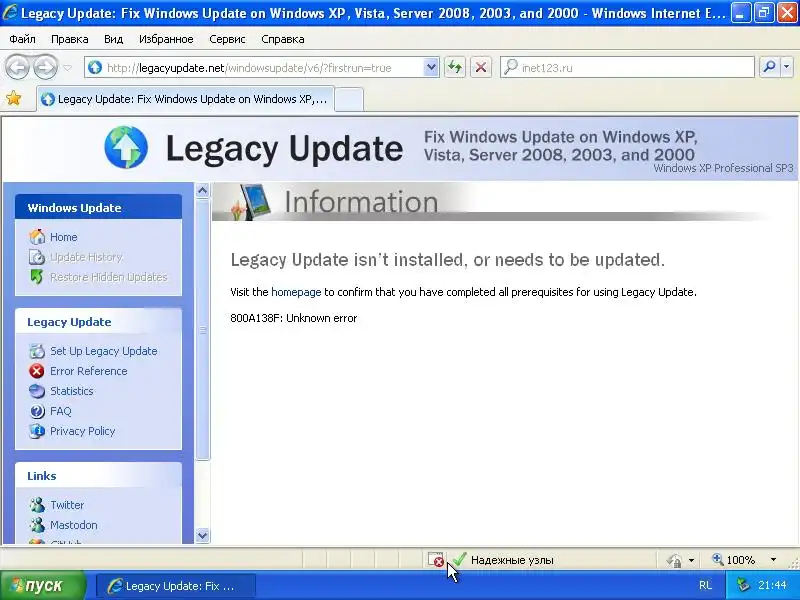800x600 pixels.
Task: Click sidebar scrollbar down arrow
Action: click(203, 535)
